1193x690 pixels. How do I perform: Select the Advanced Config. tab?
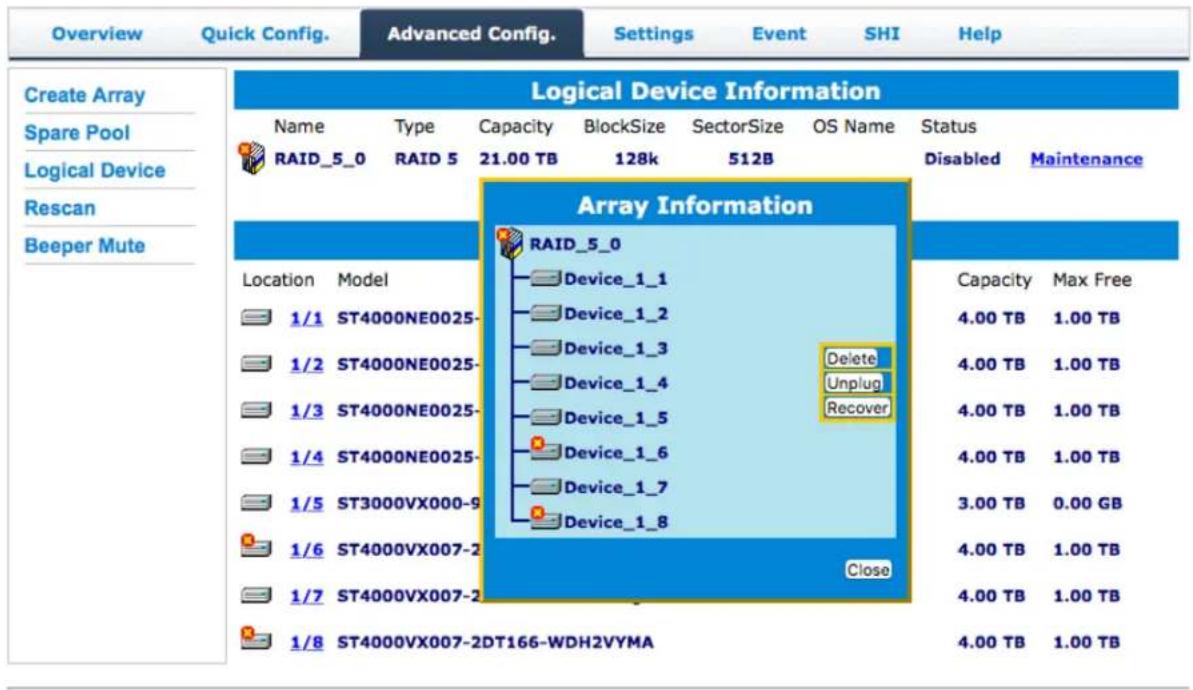(471, 34)
